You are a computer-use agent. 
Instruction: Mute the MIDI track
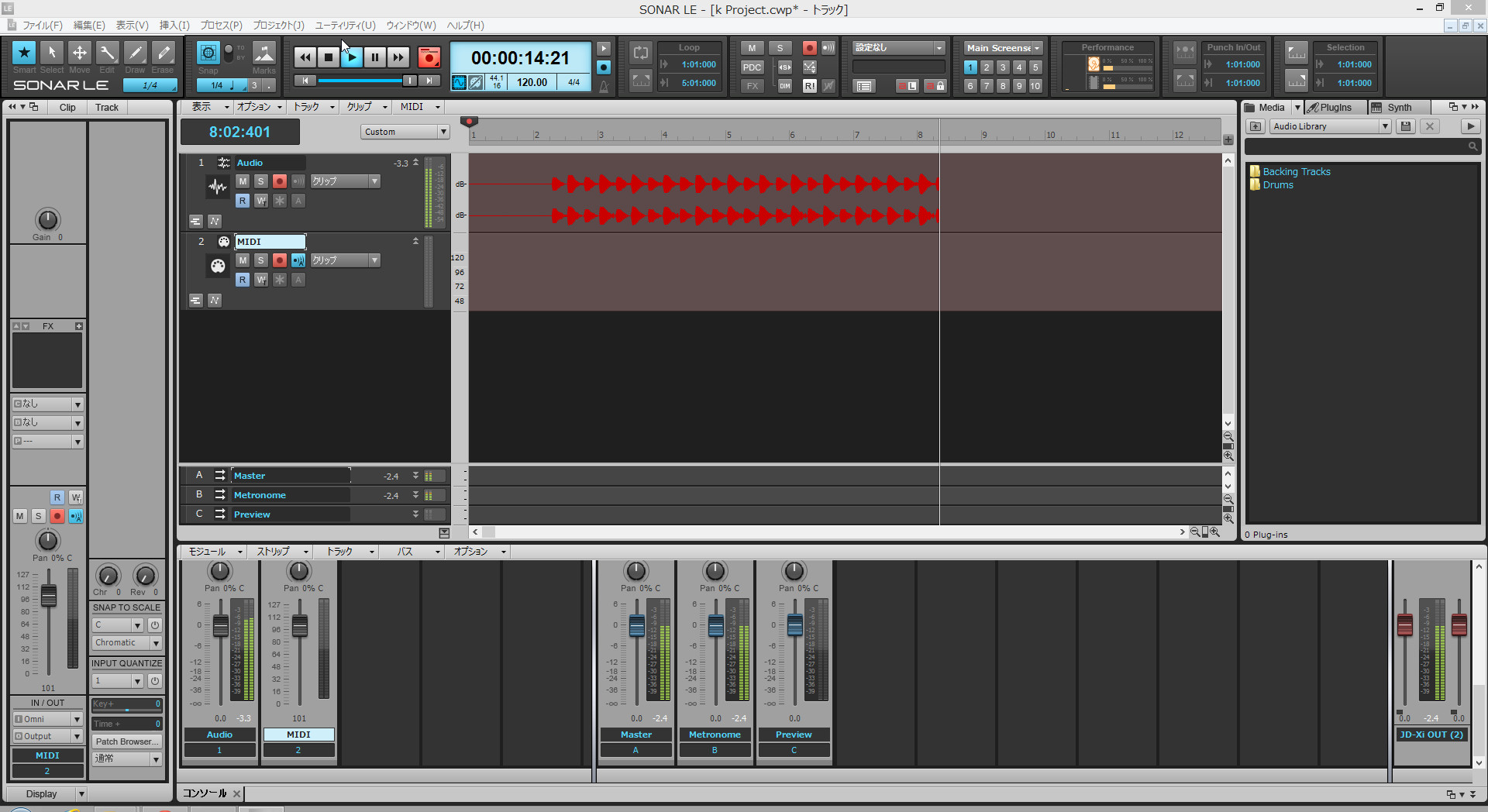243,260
